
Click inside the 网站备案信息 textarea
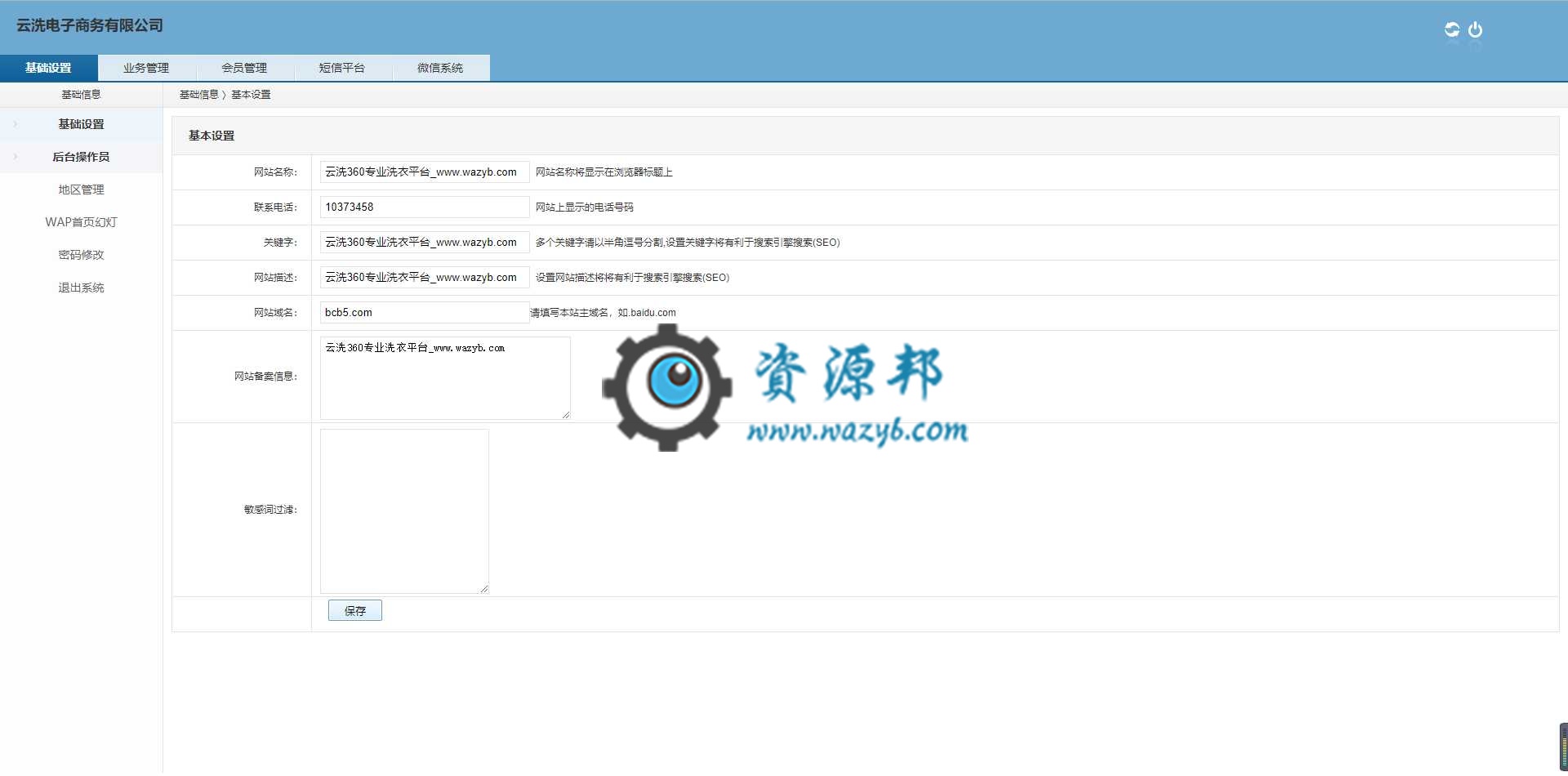(445, 378)
